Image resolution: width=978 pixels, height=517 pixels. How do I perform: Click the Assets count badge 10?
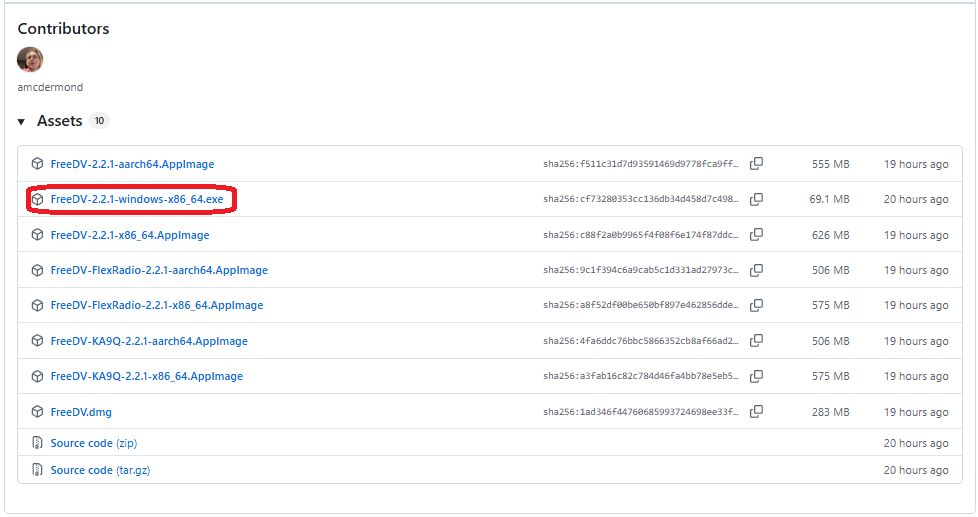click(99, 121)
